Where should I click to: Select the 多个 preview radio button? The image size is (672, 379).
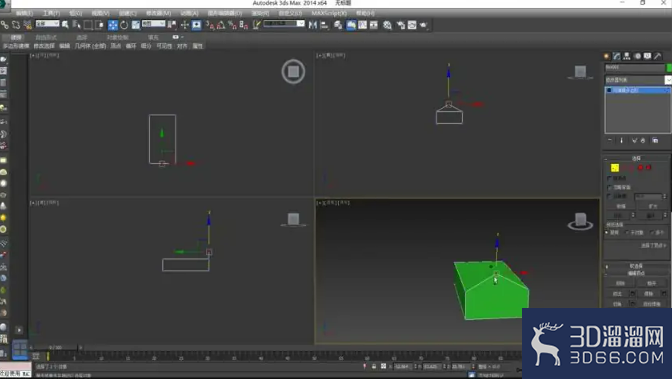coord(652,233)
